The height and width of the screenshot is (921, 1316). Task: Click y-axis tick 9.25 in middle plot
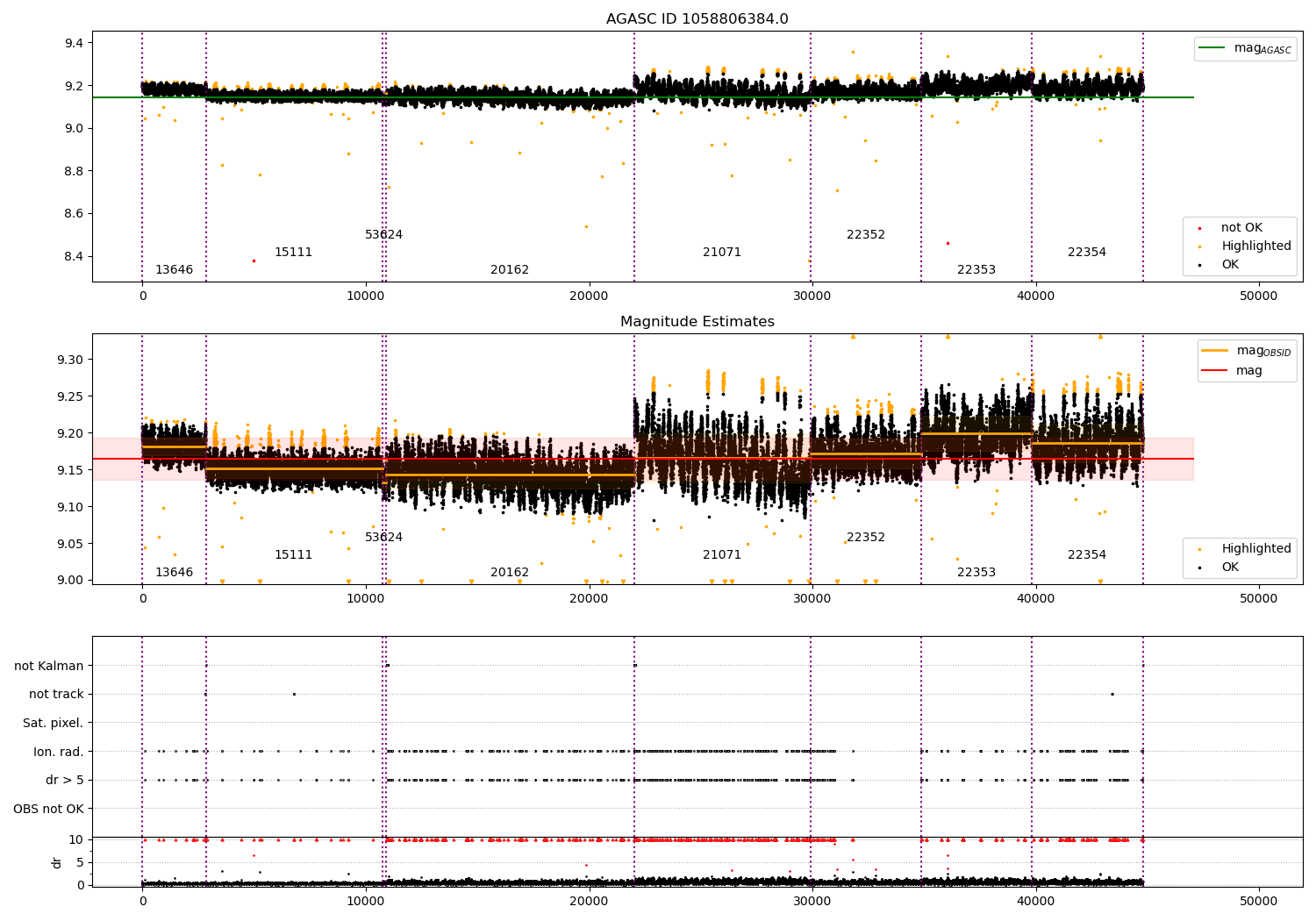click(x=71, y=396)
